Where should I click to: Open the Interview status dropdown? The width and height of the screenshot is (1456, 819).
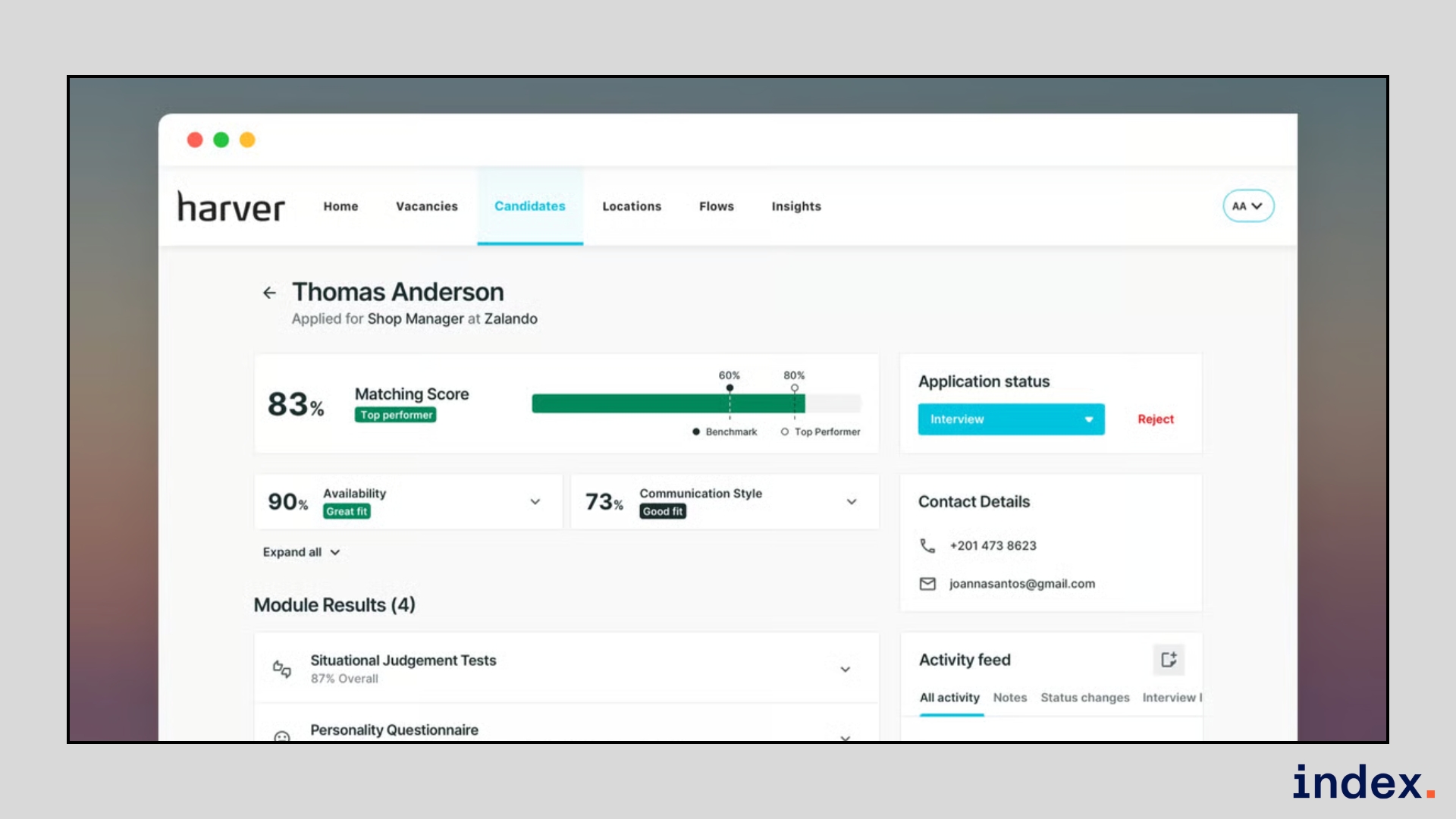[1011, 419]
